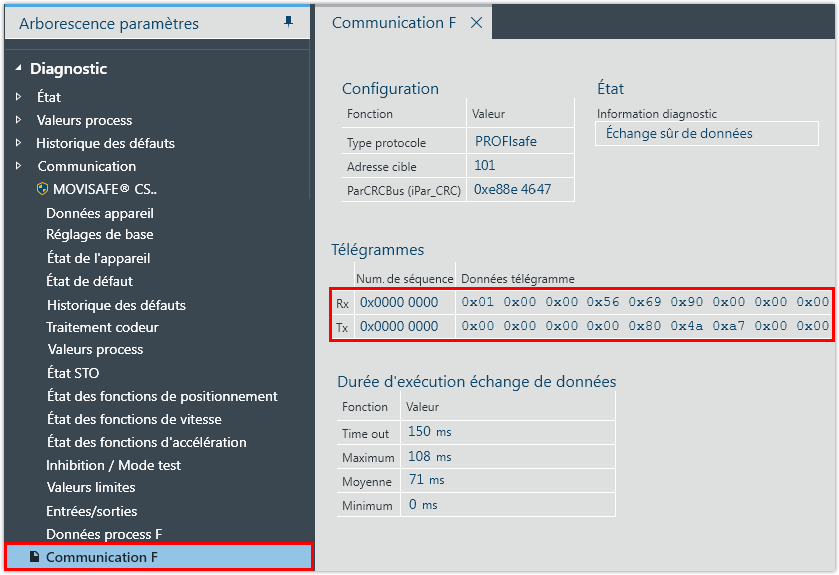Select Réglages de base entry
The height and width of the screenshot is (575, 839).
tap(99, 235)
